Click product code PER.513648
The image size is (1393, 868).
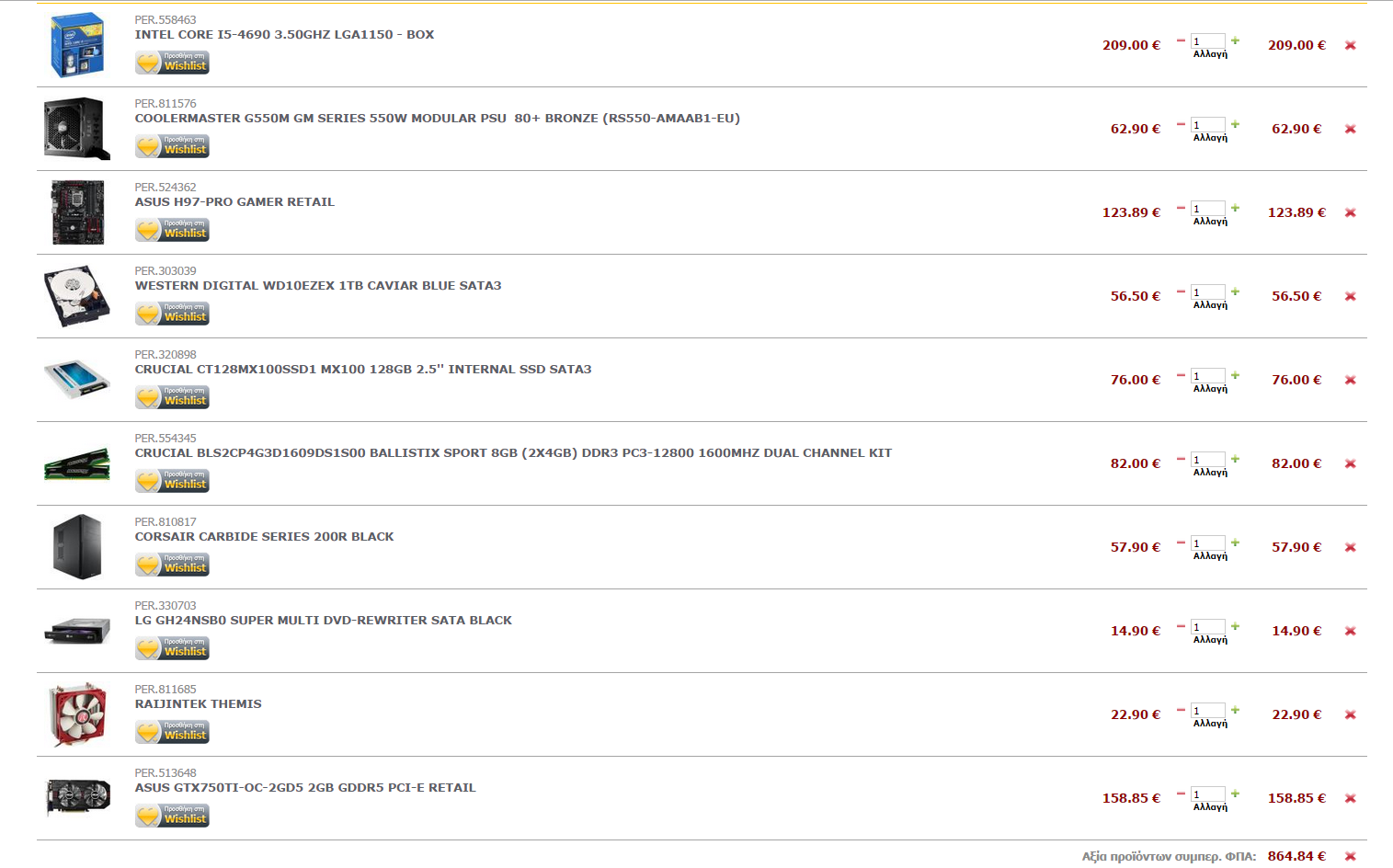(166, 773)
